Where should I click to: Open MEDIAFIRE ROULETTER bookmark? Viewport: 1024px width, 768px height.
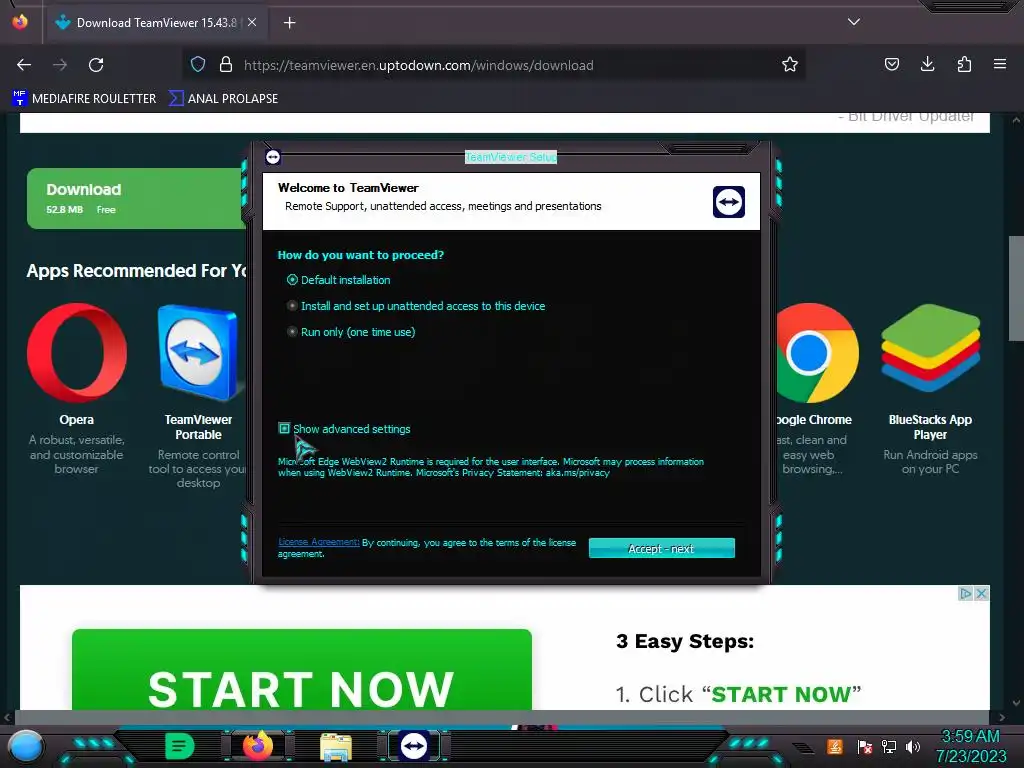point(84,99)
